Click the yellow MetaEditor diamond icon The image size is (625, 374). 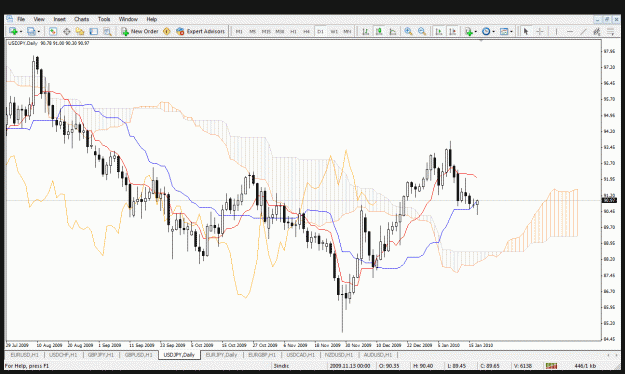(x=167, y=31)
